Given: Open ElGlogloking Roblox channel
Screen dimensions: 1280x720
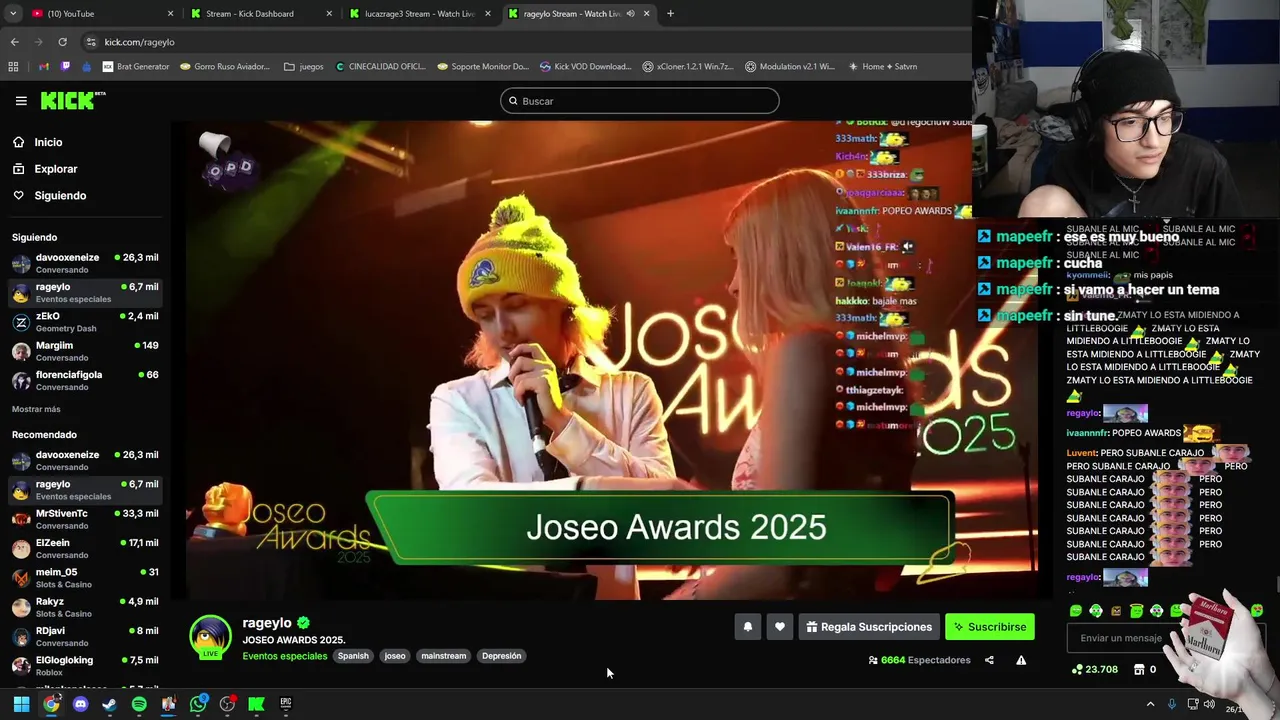Looking at the screenshot, I should click(x=85, y=666).
